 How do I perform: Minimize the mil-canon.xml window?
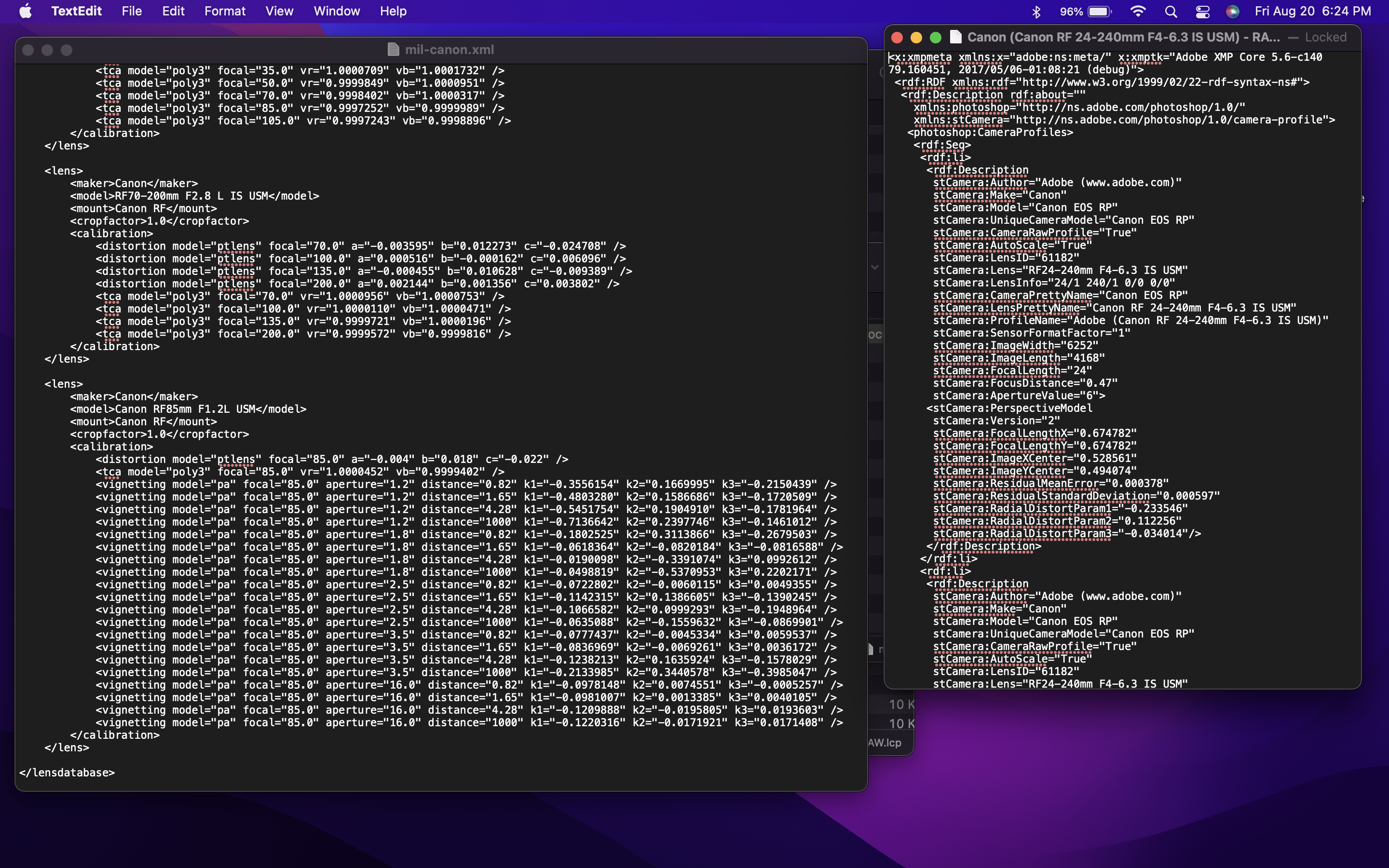tap(47, 50)
